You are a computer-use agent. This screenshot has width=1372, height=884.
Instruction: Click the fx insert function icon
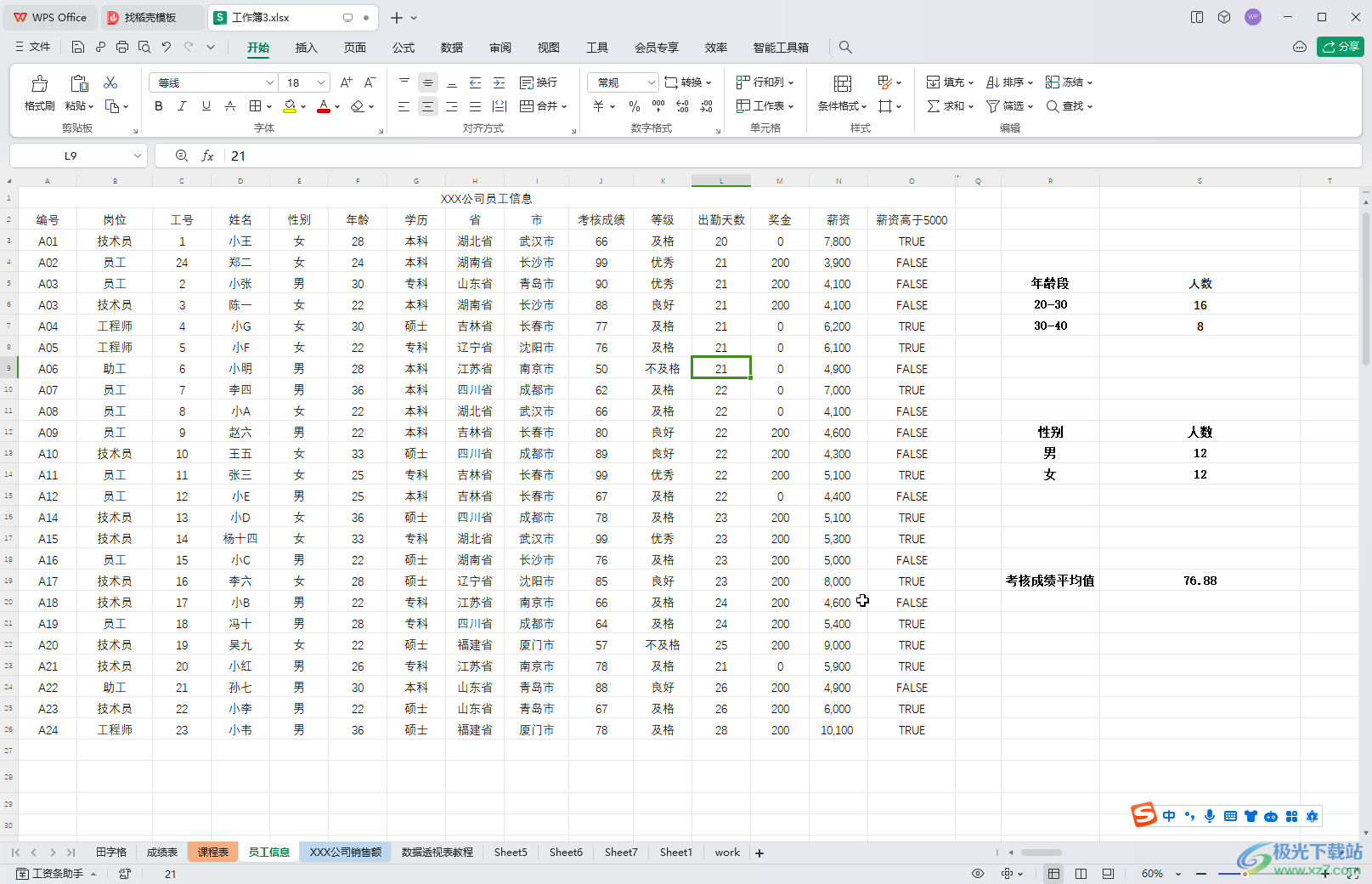point(207,156)
